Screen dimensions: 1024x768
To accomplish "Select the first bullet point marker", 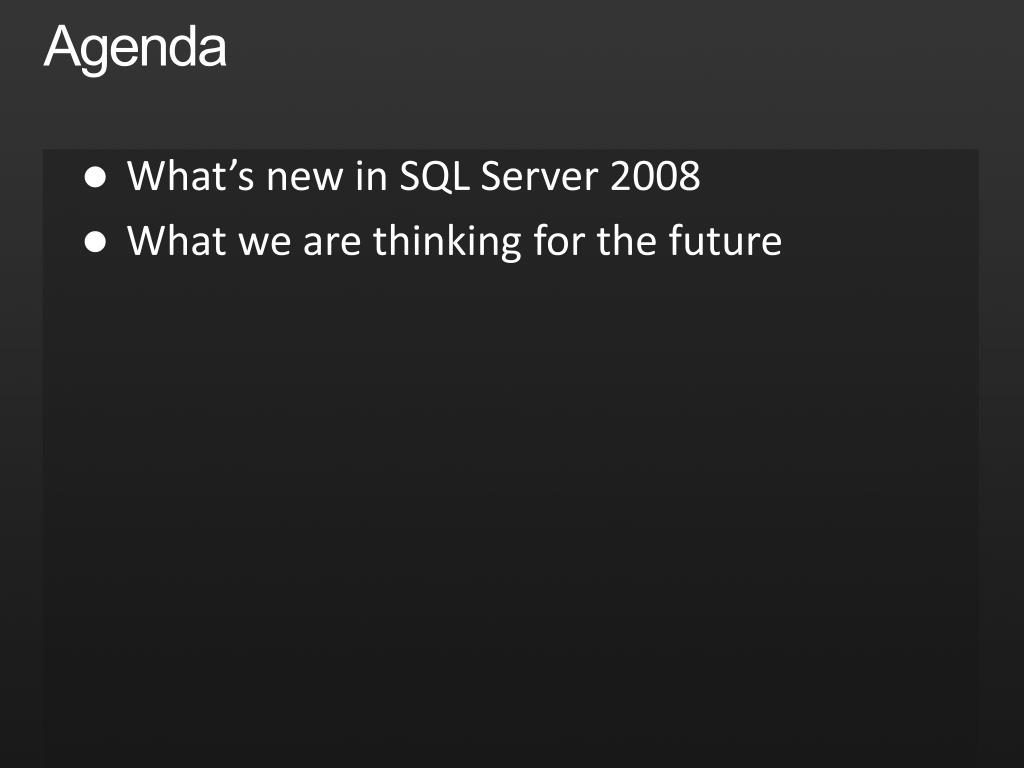I will (x=95, y=177).
